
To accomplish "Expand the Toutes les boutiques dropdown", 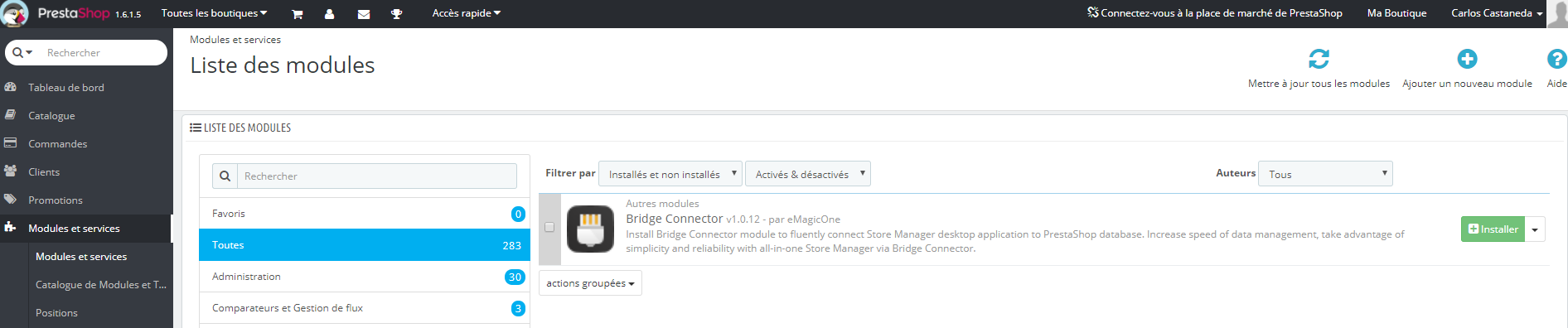I will (214, 13).
